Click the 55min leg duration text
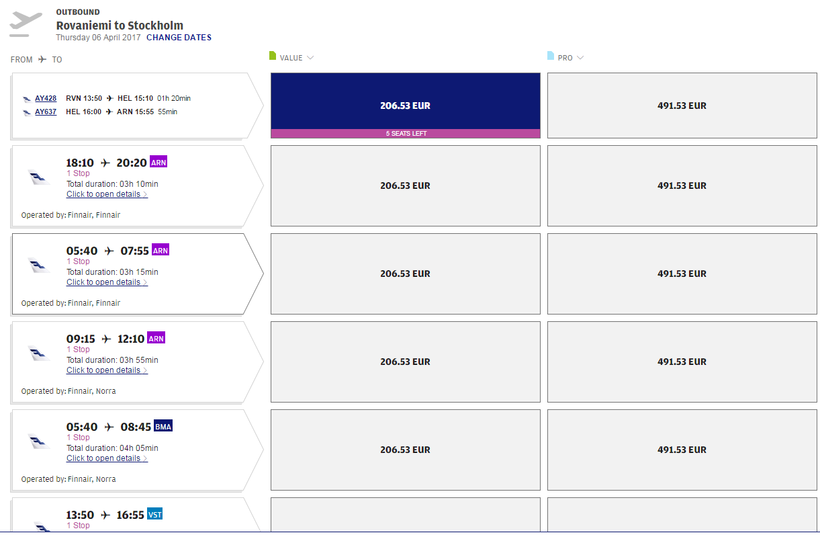The width and height of the screenshot is (820, 541). (167, 112)
